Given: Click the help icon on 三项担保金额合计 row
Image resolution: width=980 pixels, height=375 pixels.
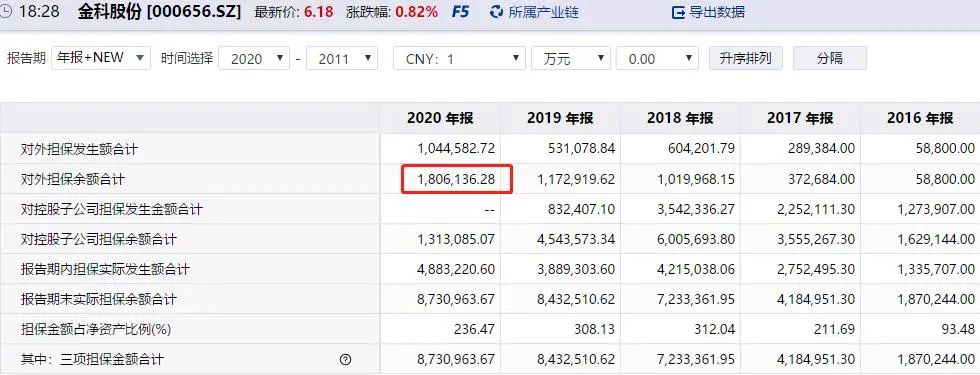Looking at the screenshot, I should [346, 359].
